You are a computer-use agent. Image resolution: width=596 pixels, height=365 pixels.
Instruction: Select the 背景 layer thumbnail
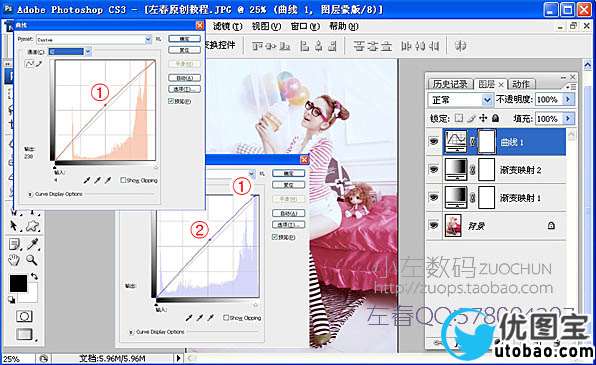click(453, 226)
